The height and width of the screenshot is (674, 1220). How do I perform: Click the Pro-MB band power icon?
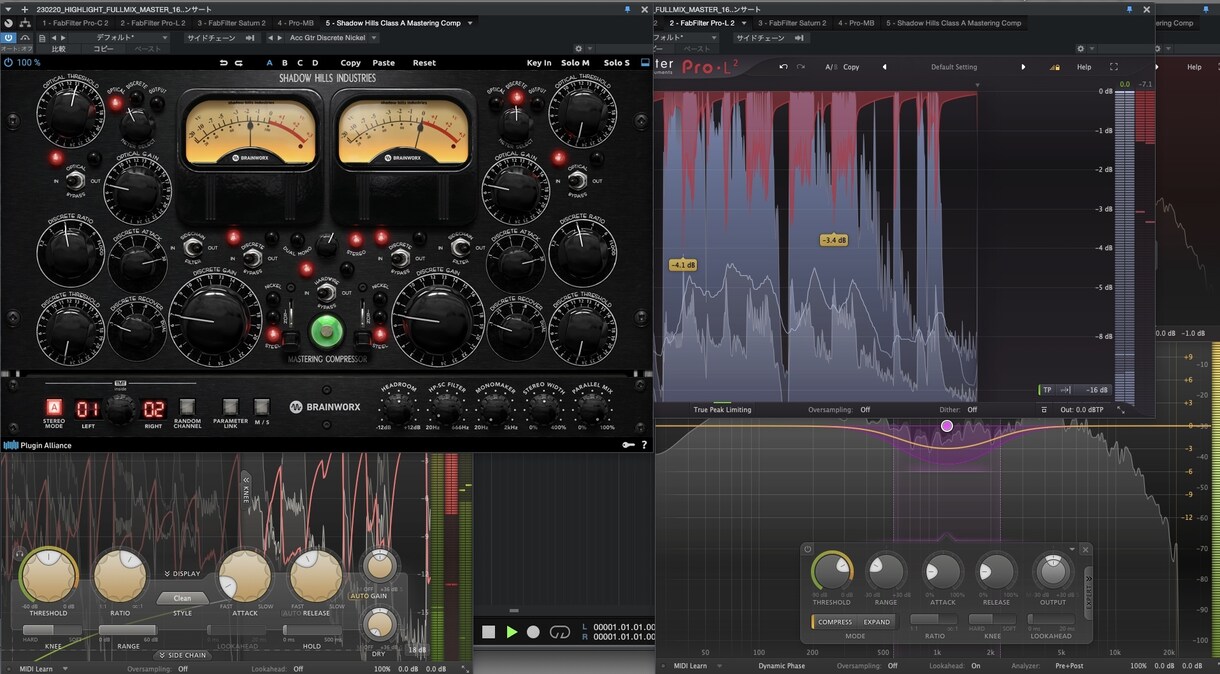[x=808, y=549]
